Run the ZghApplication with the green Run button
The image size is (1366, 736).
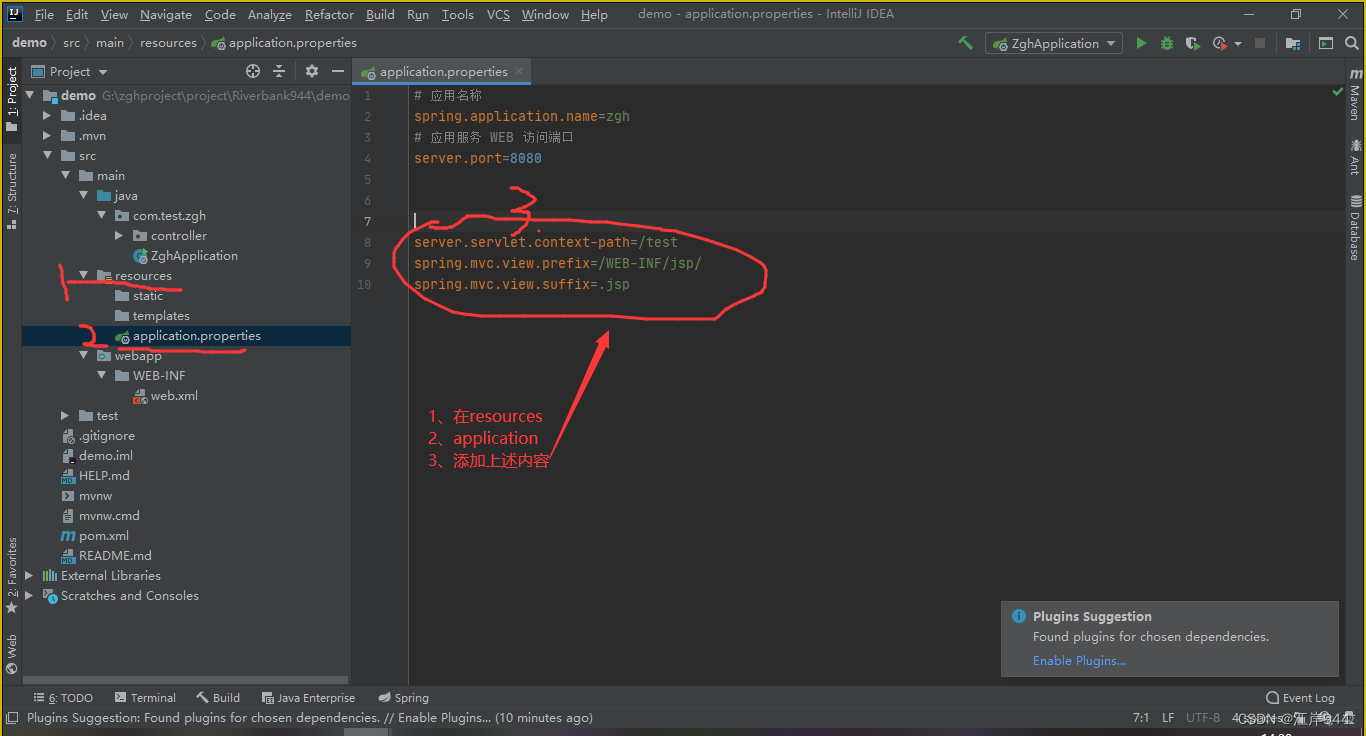click(x=1141, y=43)
